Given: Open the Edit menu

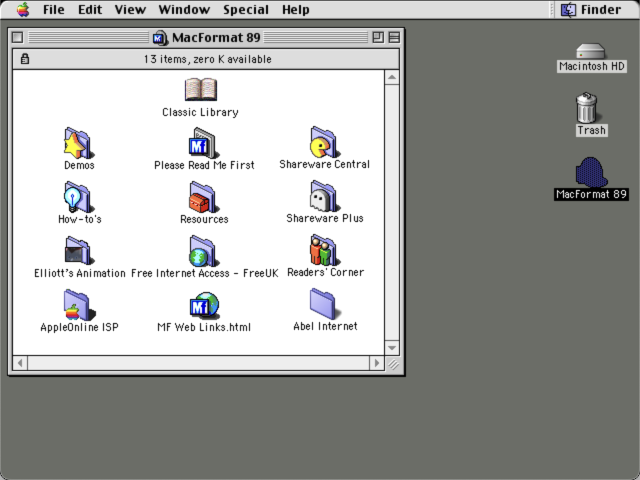Looking at the screenshot, I should [x=90, y=9].
